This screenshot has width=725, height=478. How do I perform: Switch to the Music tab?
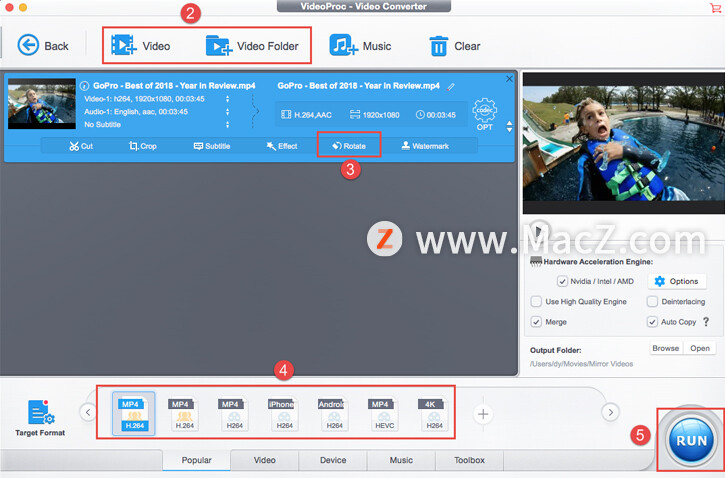pos(401,460)
